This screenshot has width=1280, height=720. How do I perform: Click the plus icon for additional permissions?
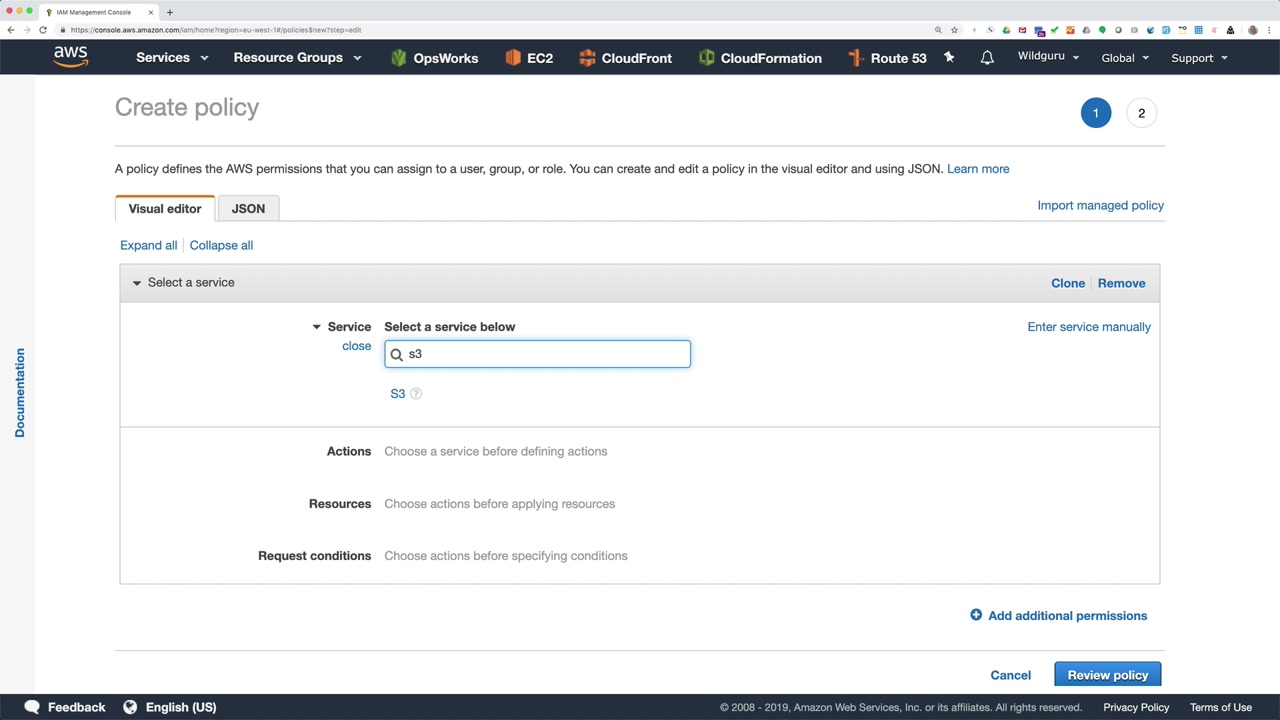coord(976,615)
